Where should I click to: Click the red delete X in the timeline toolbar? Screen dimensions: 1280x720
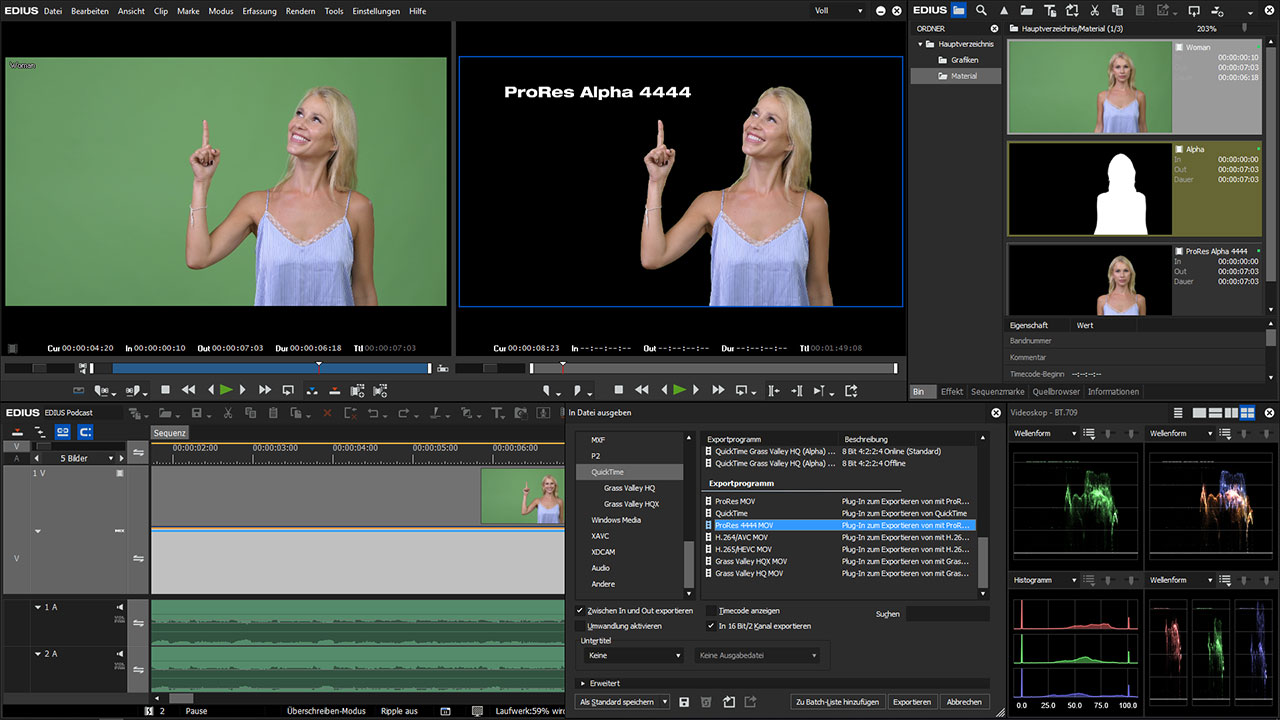327,413
